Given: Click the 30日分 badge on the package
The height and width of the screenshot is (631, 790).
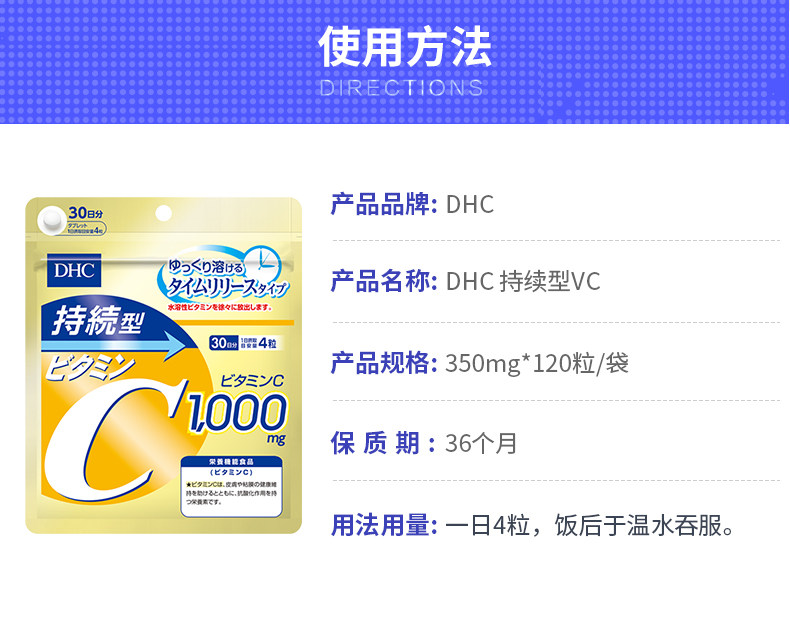Looking at the screenshot, I should coord(85,212).
